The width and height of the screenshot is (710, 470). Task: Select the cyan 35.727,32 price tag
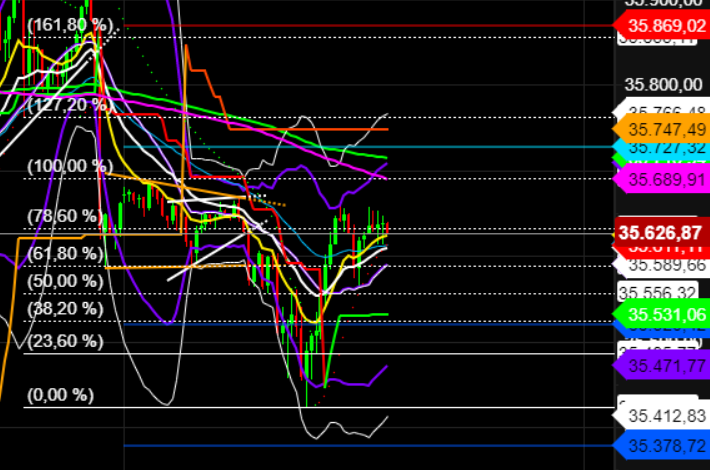(662, 148)
